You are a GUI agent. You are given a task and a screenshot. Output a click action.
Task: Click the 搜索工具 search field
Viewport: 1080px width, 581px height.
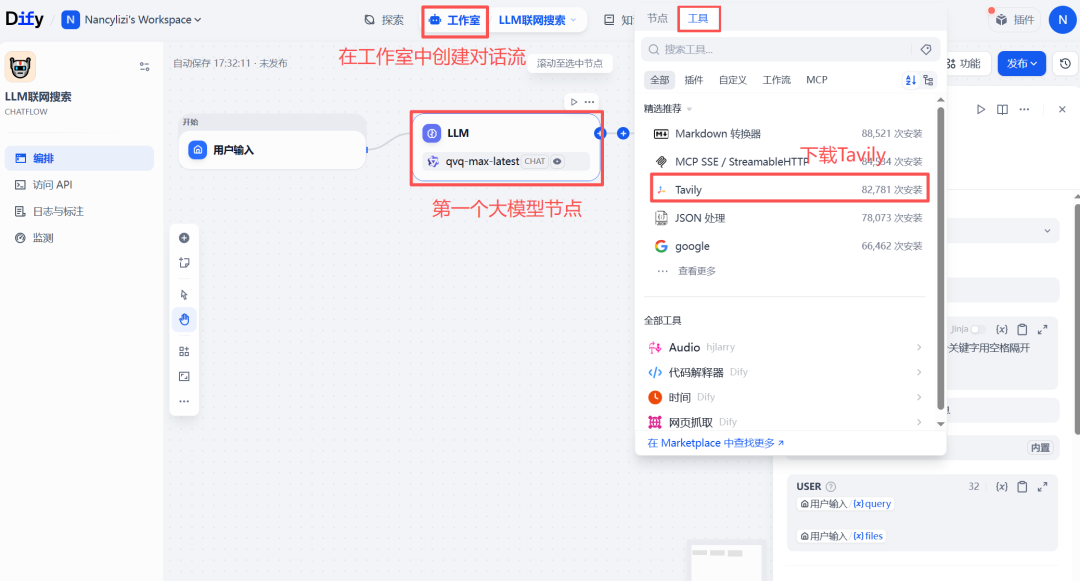777,50
